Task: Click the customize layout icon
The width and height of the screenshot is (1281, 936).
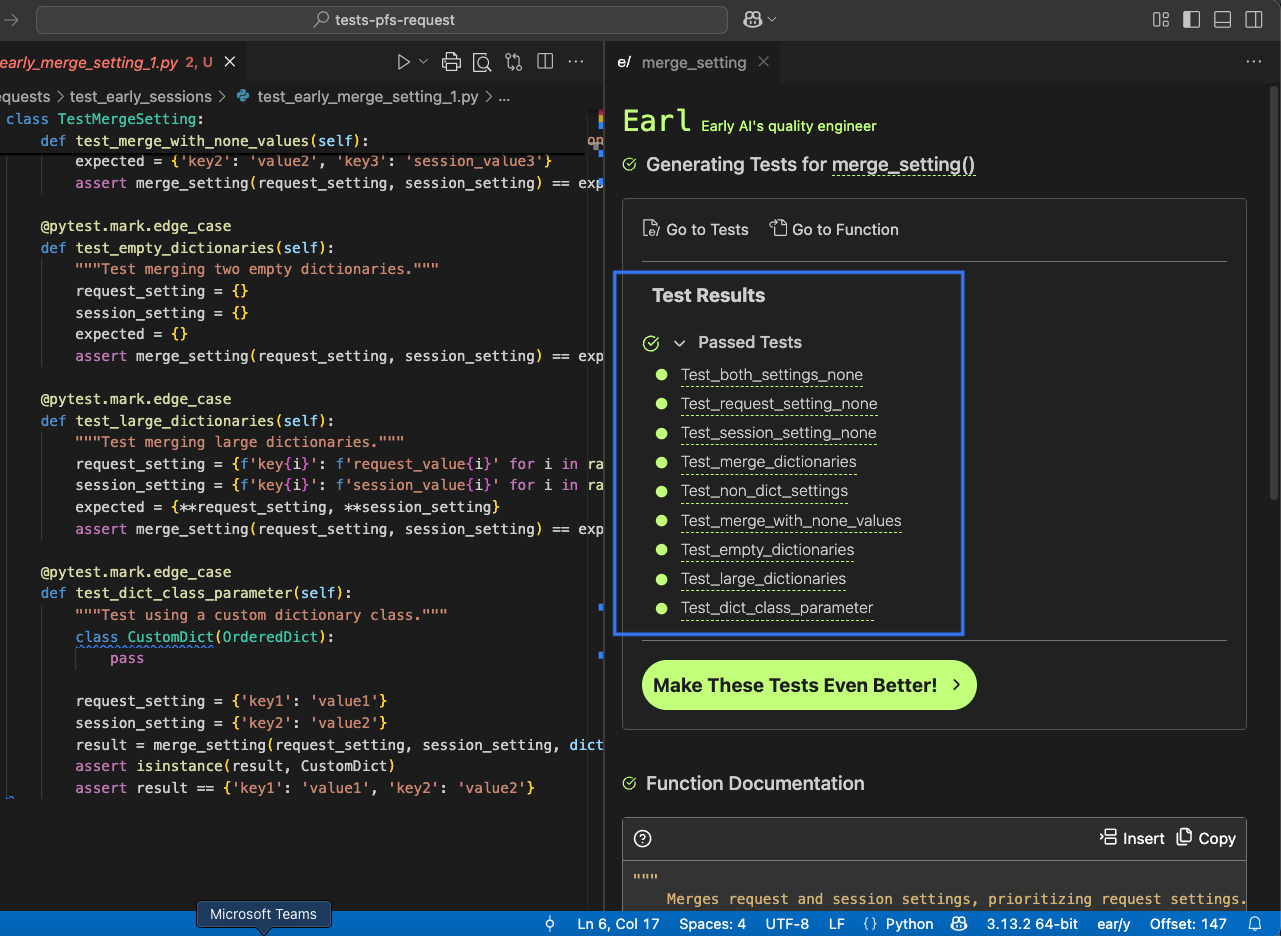Action: (x=1161, y=19)
